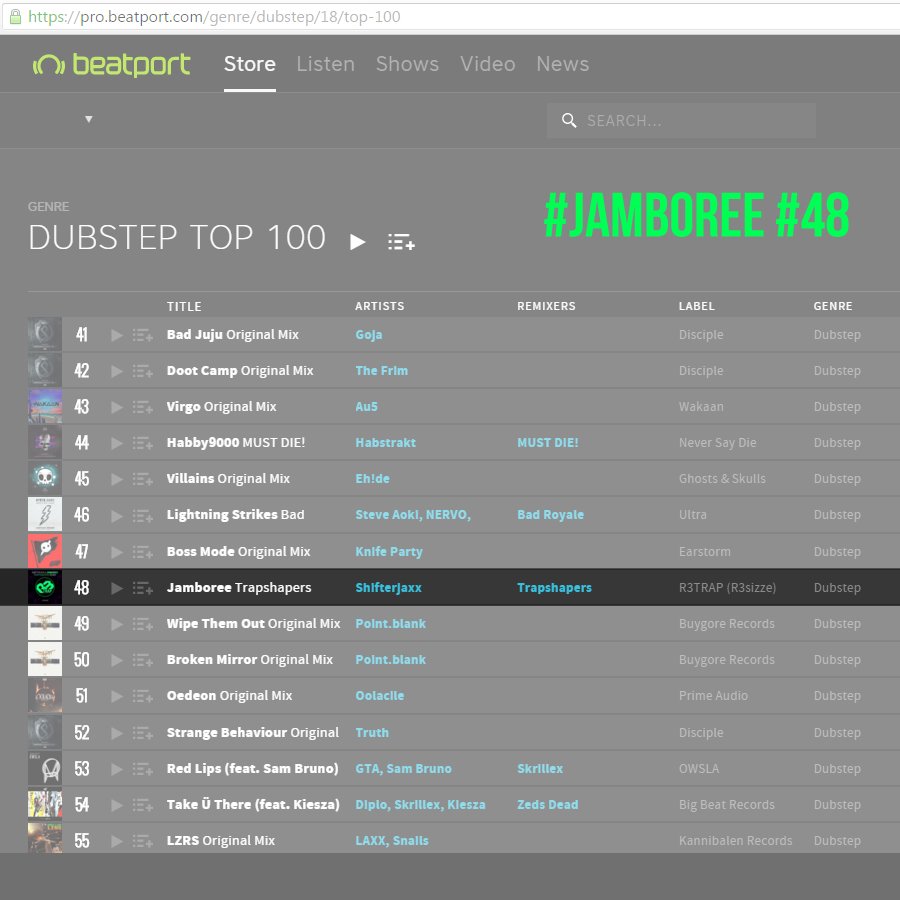Add Broken Mirror to queue
Image resolution: width=900 pixels, height=900 pixels.
click(142, 660)
